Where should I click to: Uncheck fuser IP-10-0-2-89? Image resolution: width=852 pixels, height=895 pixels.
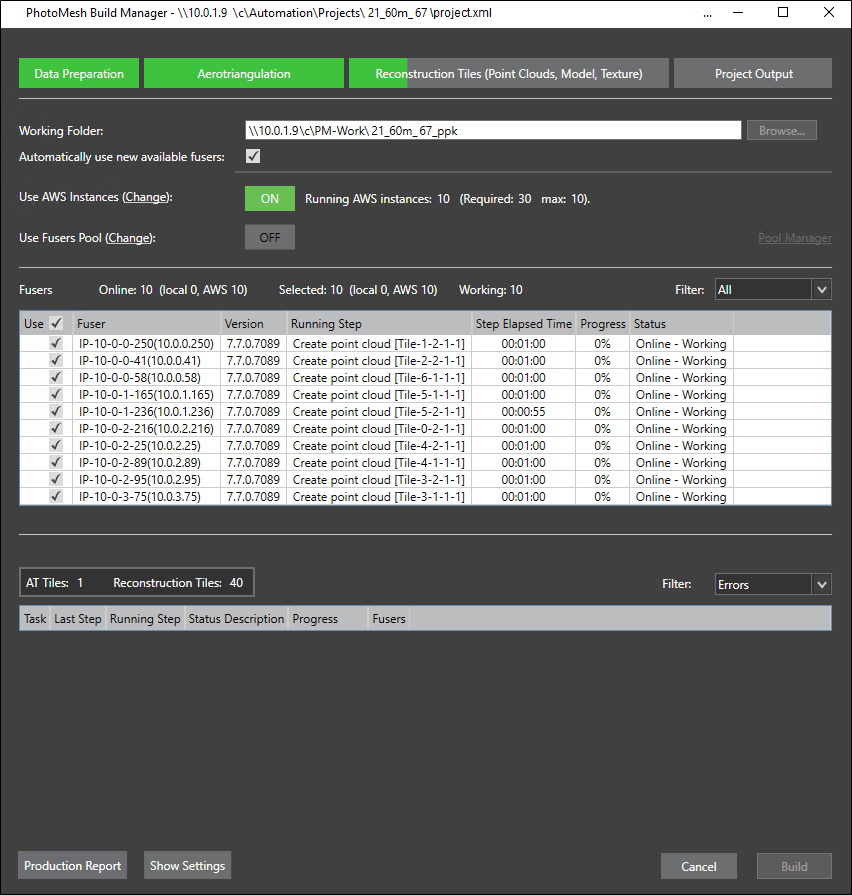point(56,462)
